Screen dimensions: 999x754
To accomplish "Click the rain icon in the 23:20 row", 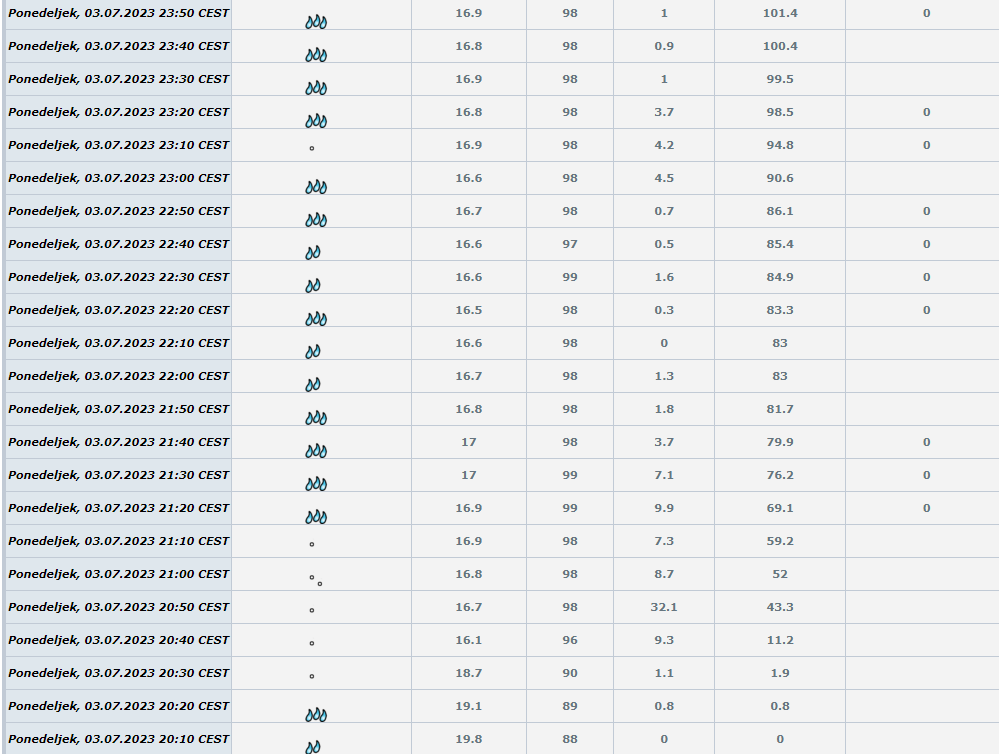I will (316, 121).
